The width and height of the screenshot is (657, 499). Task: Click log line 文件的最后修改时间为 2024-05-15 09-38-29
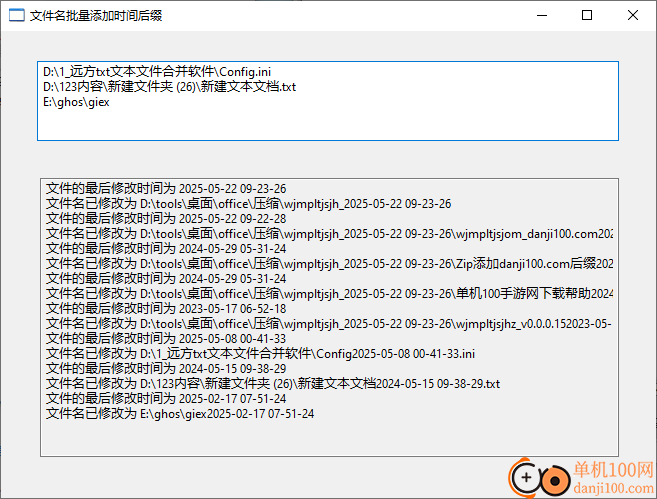coord(166,369)
